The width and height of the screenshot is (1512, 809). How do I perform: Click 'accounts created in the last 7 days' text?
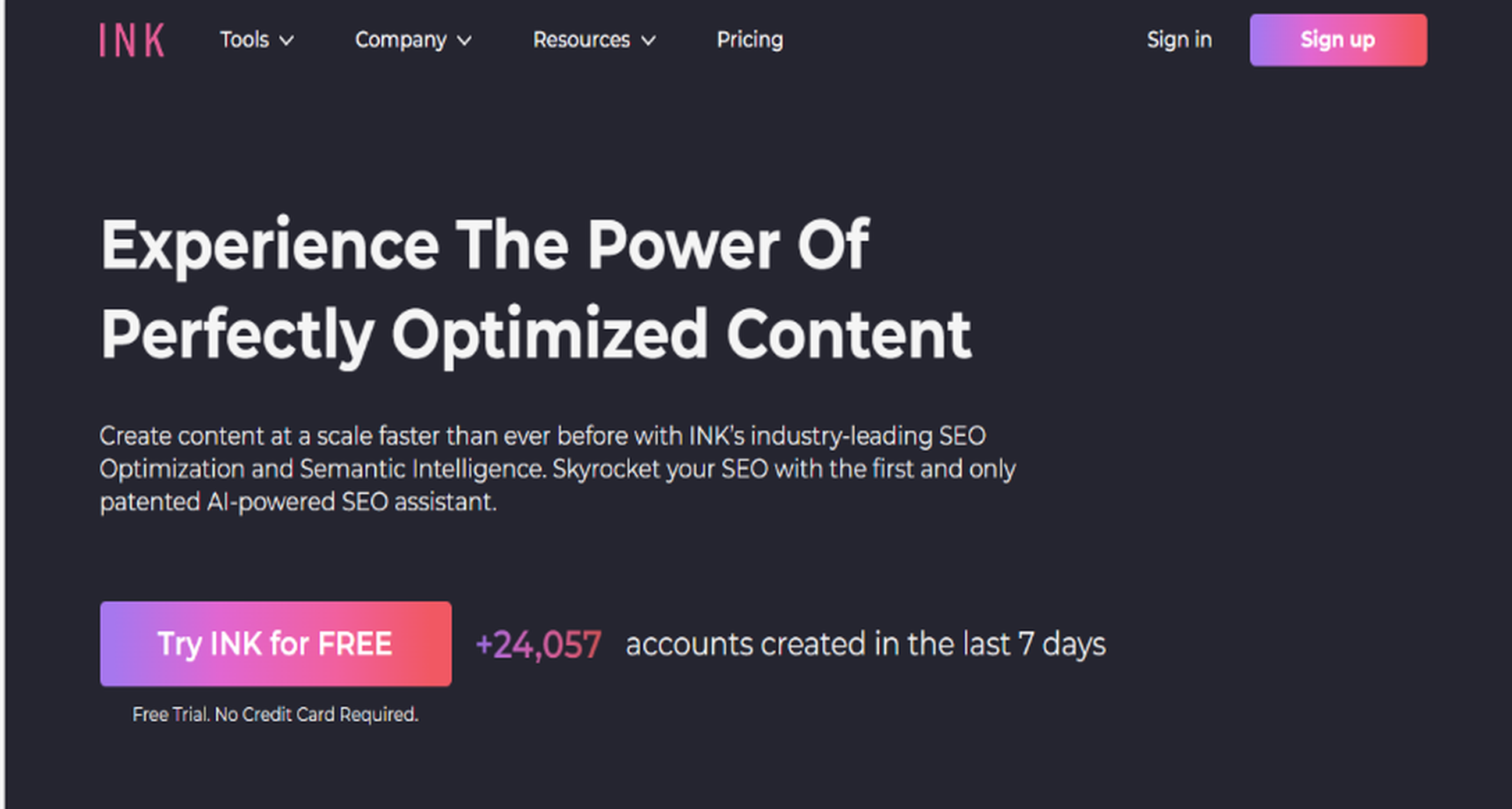pyautogui.click(x=866, y=643)
